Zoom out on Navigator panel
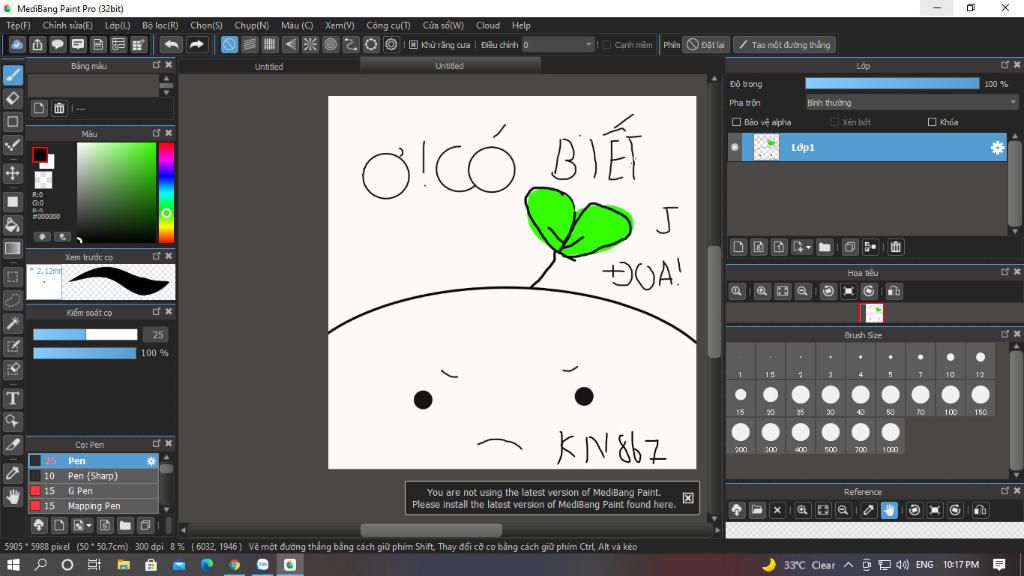The image size is (1024, 576). pos(803,291)
